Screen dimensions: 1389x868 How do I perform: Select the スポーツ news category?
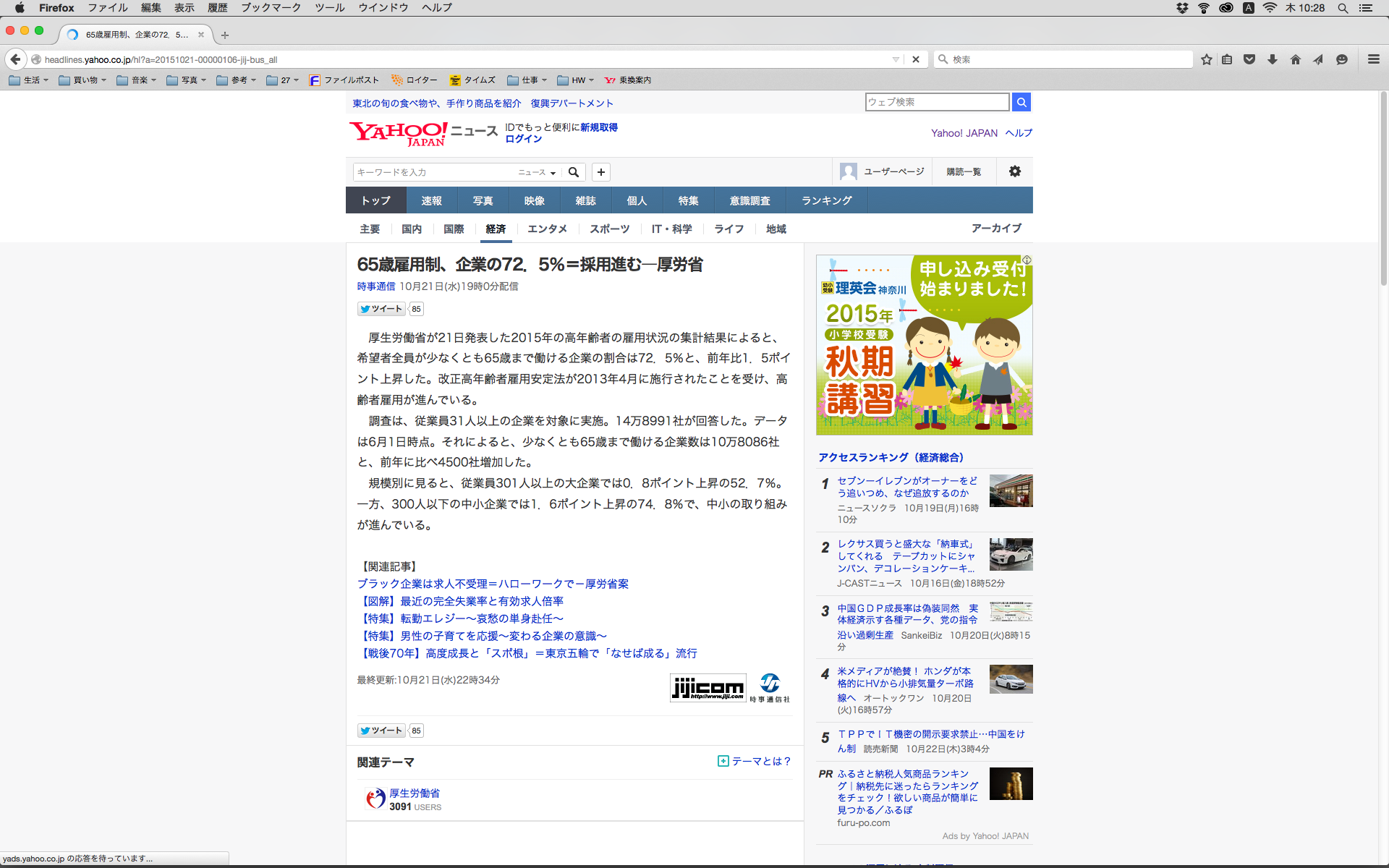point(609,229)
